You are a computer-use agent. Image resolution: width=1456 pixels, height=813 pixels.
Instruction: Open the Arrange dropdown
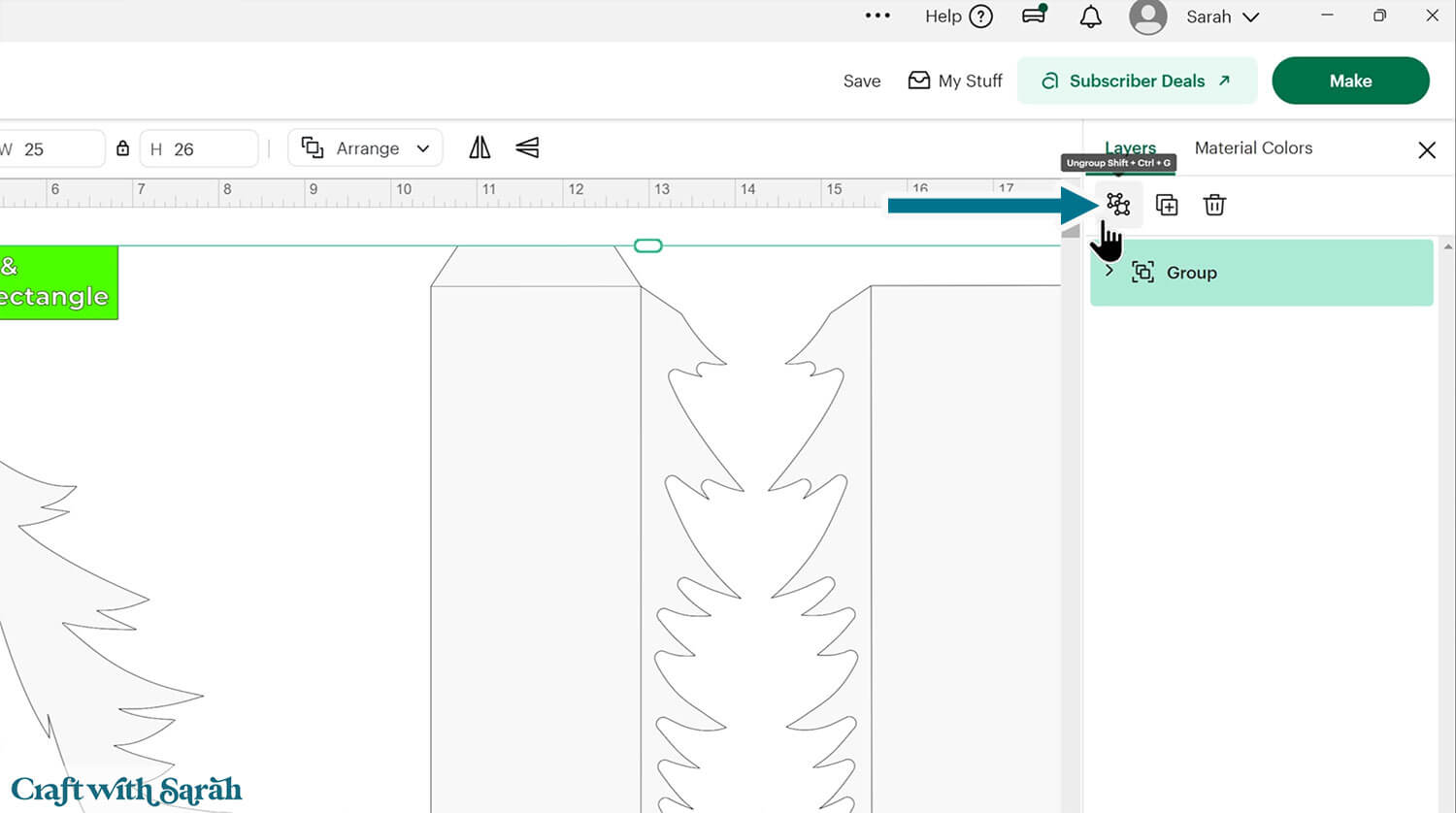[366, 148]
